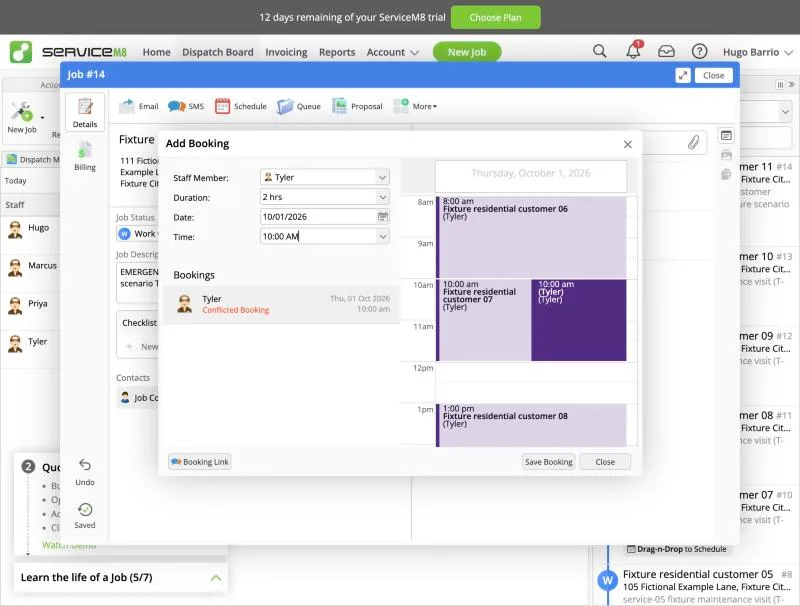Viewport: 800px width, 606px height.
Task: Expand the Time dropdown
Action: pos(382,237)
